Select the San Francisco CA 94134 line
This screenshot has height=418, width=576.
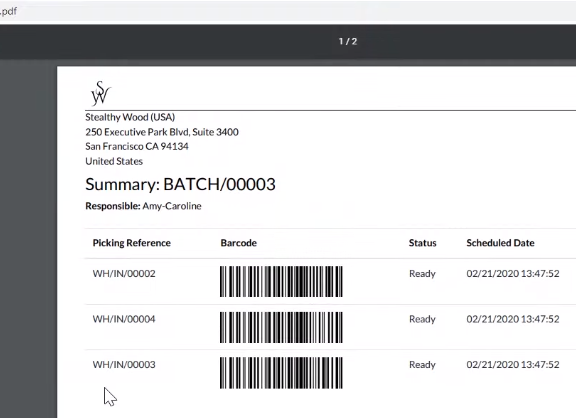pyautogui.click(x=137, y=146)
